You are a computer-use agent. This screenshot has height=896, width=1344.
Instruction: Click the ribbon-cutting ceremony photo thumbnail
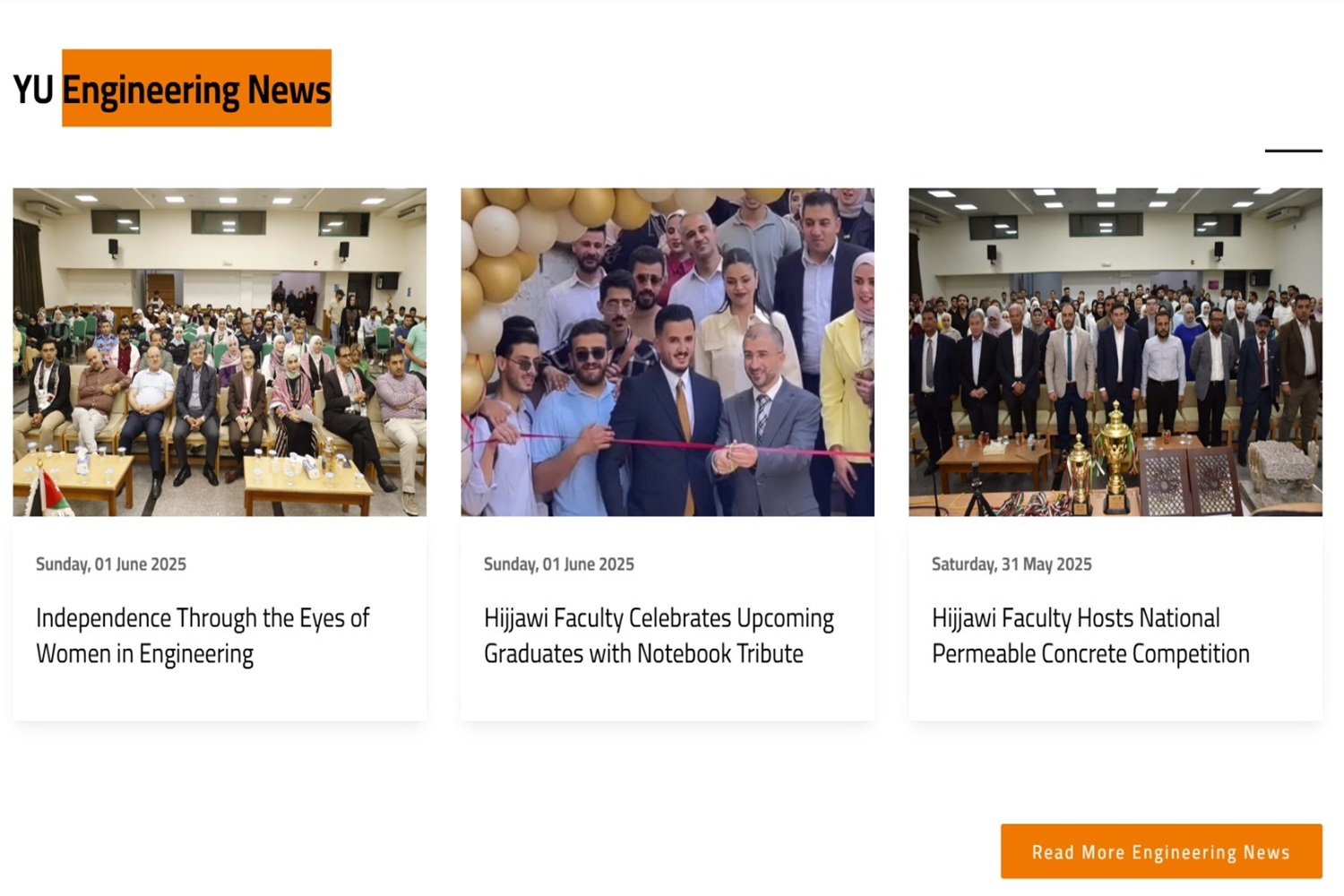[668, 351]
